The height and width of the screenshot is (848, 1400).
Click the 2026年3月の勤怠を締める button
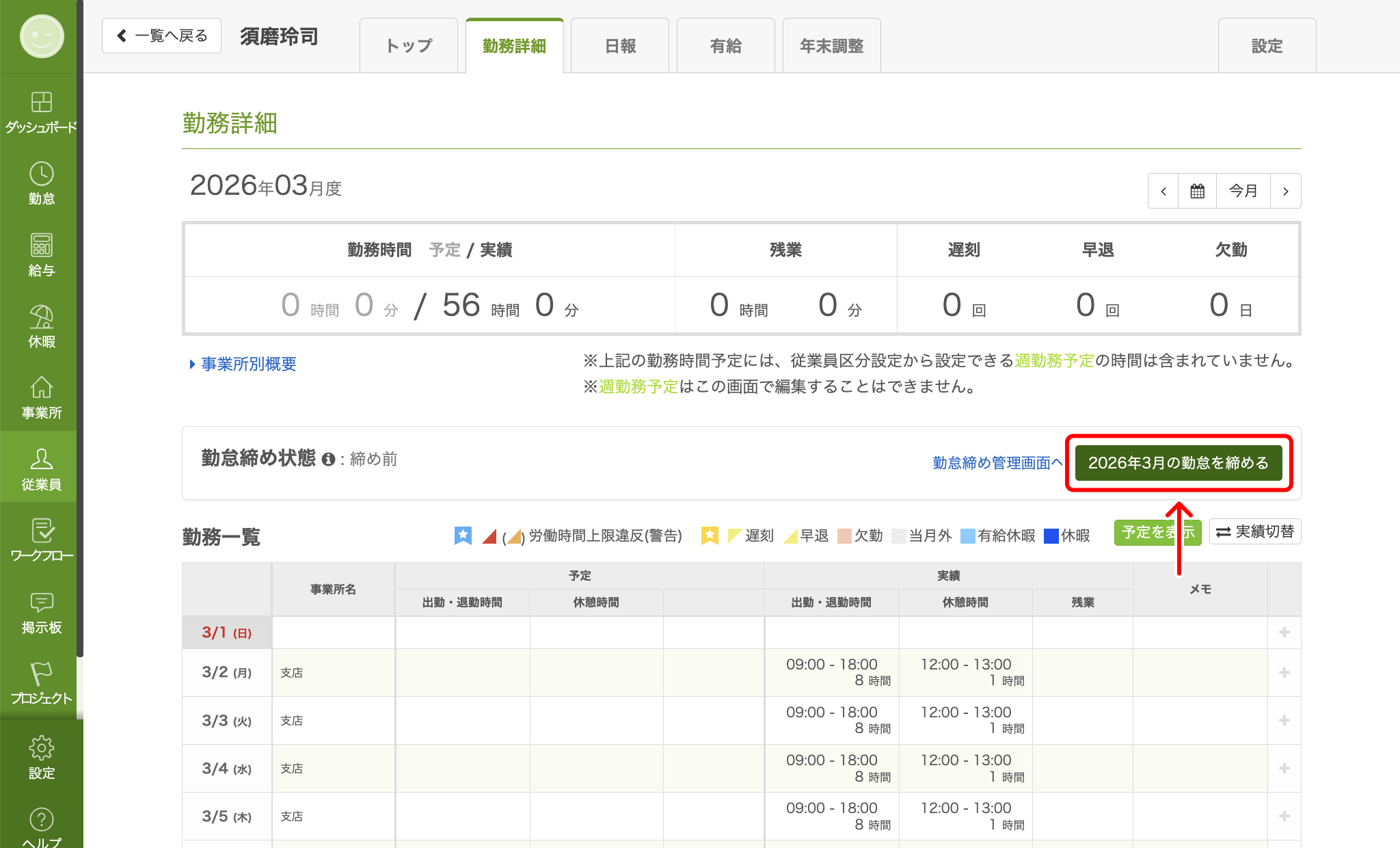click(x=1179, y=463)
